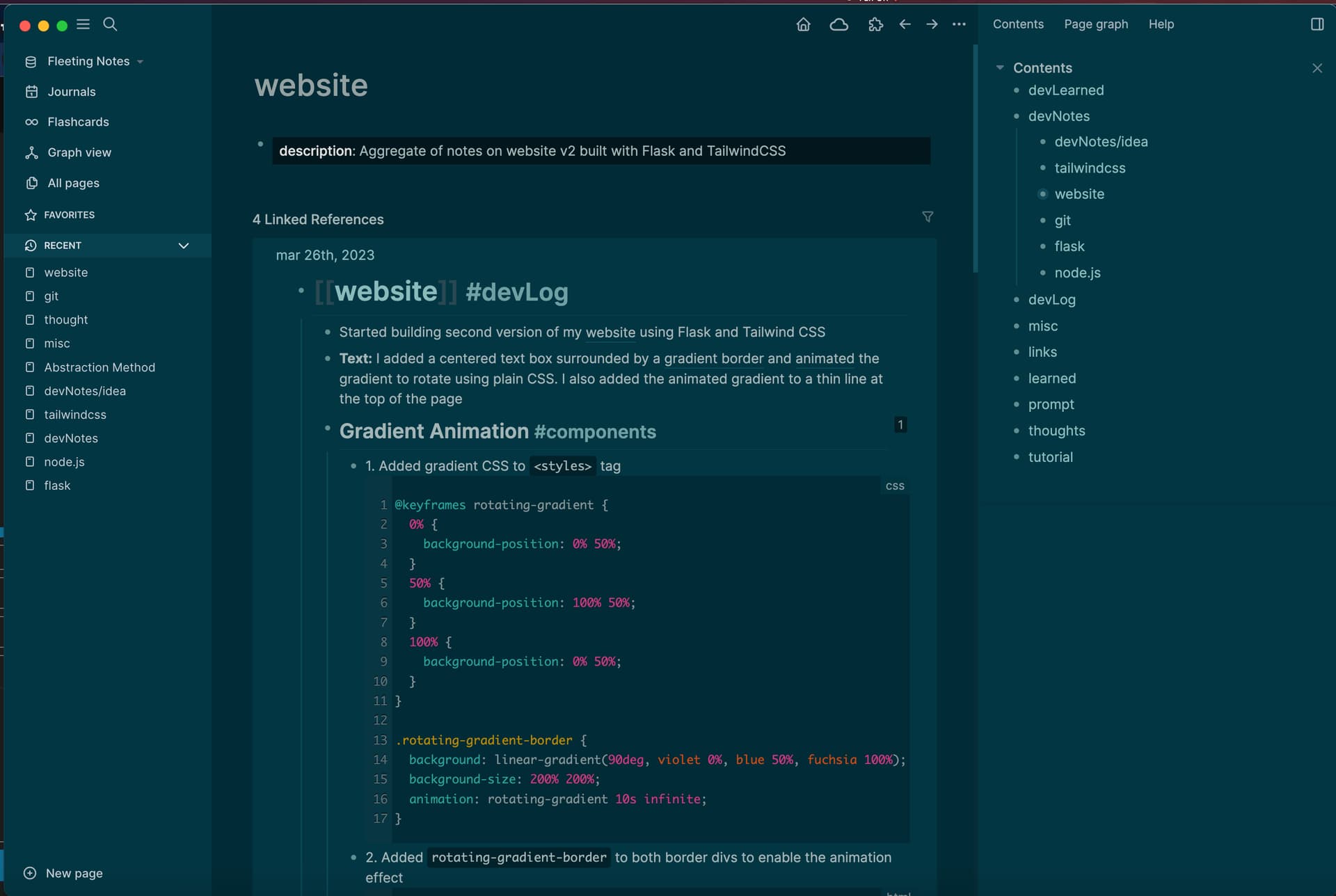Open the three-dots more menu
Image resolution: width=1336 pixels, height=896 pixels.
tap(959, 24)
